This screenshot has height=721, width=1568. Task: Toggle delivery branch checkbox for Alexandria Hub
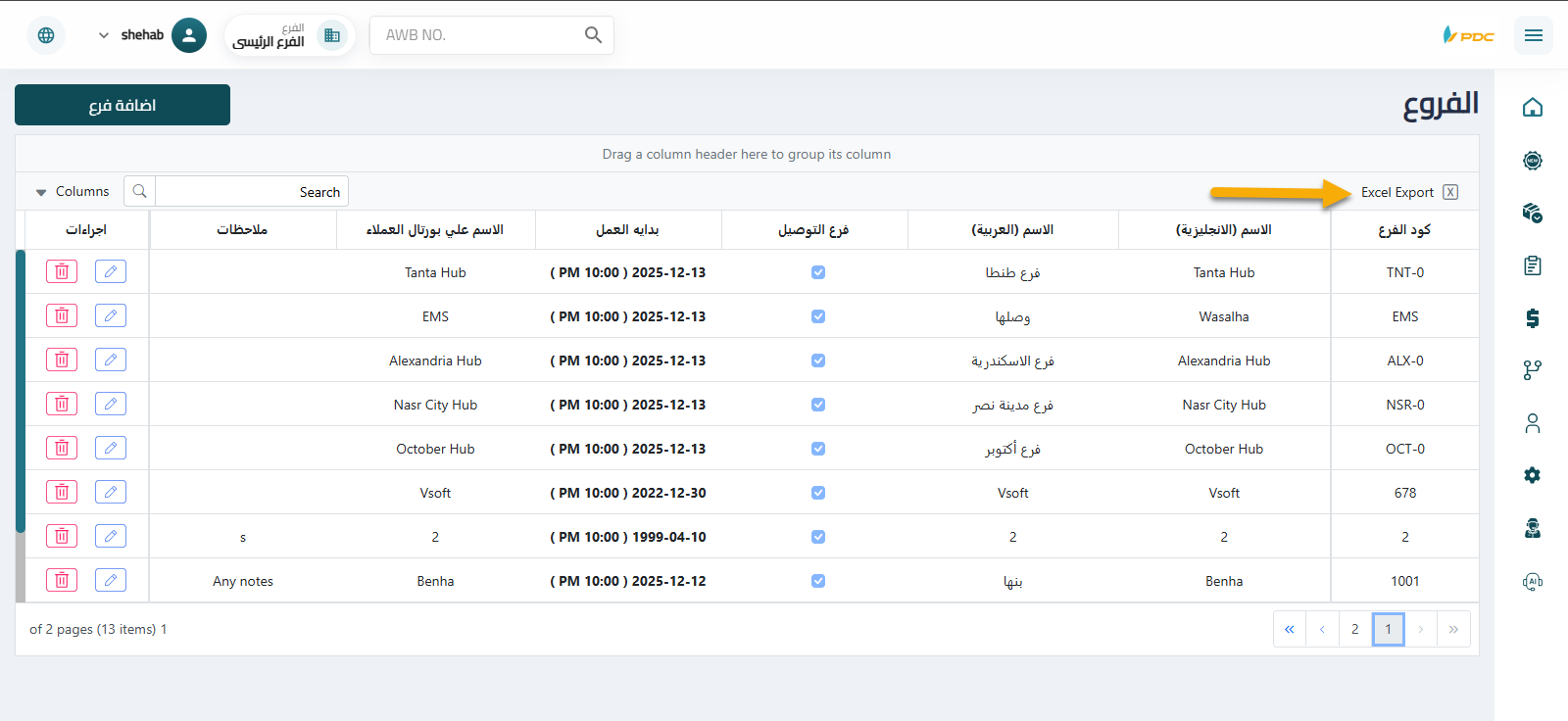coord(818,360)
